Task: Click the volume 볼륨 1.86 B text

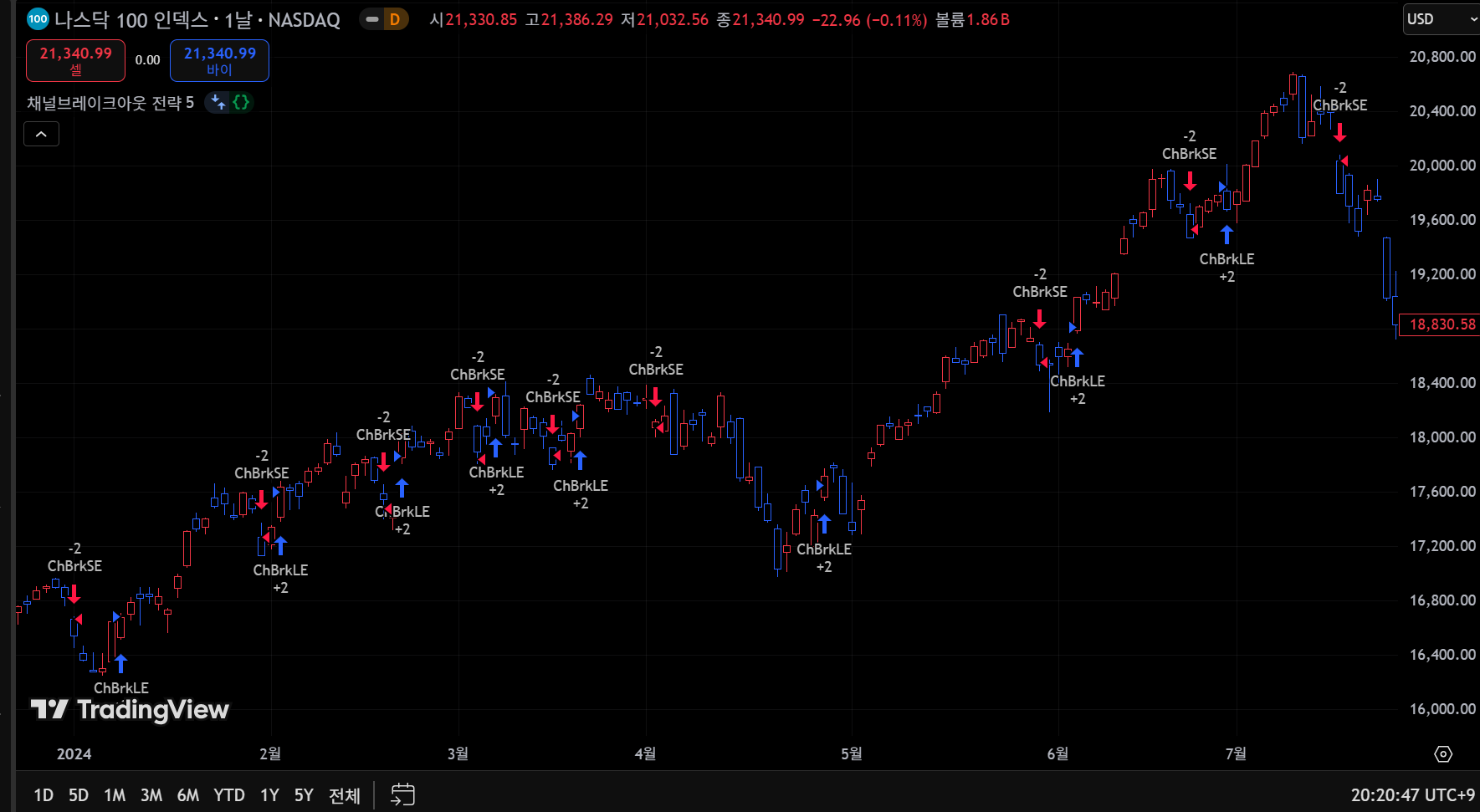Action: pyautogui.click(x=972, y=20)
